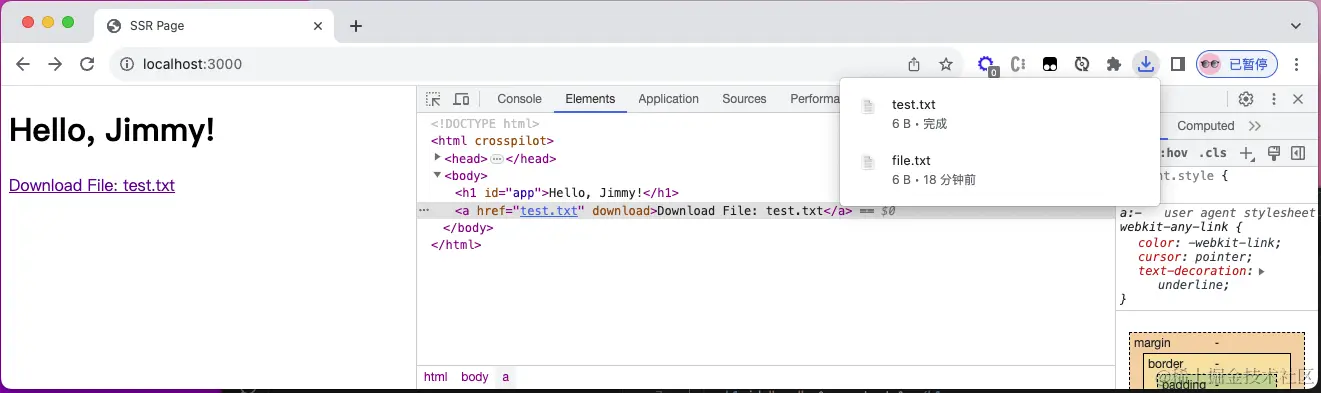Screen dimensions: 1321x393
Task: Go back to the previous page
Action: tap(23, 64)
